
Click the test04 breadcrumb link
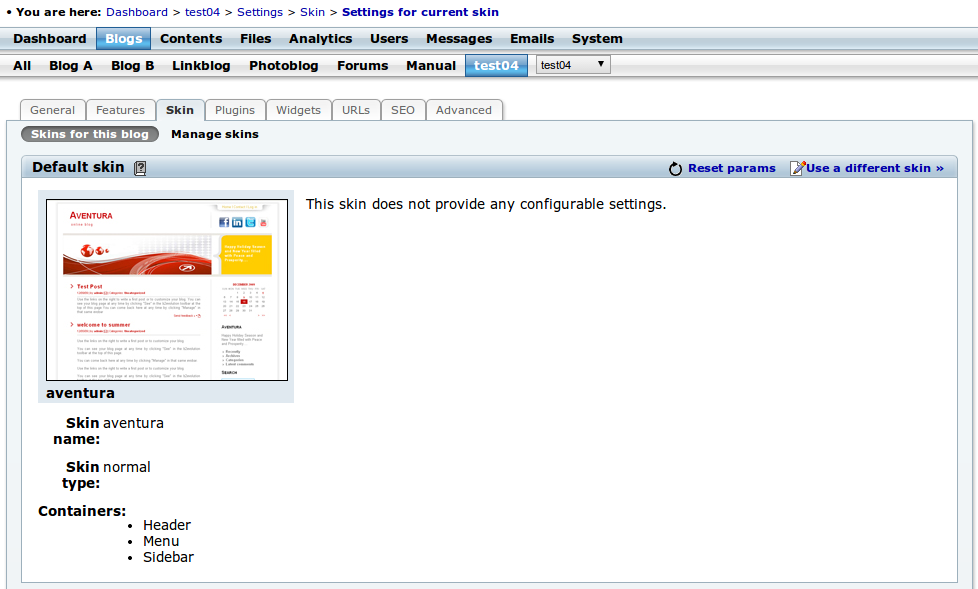[x=202, y=12]
